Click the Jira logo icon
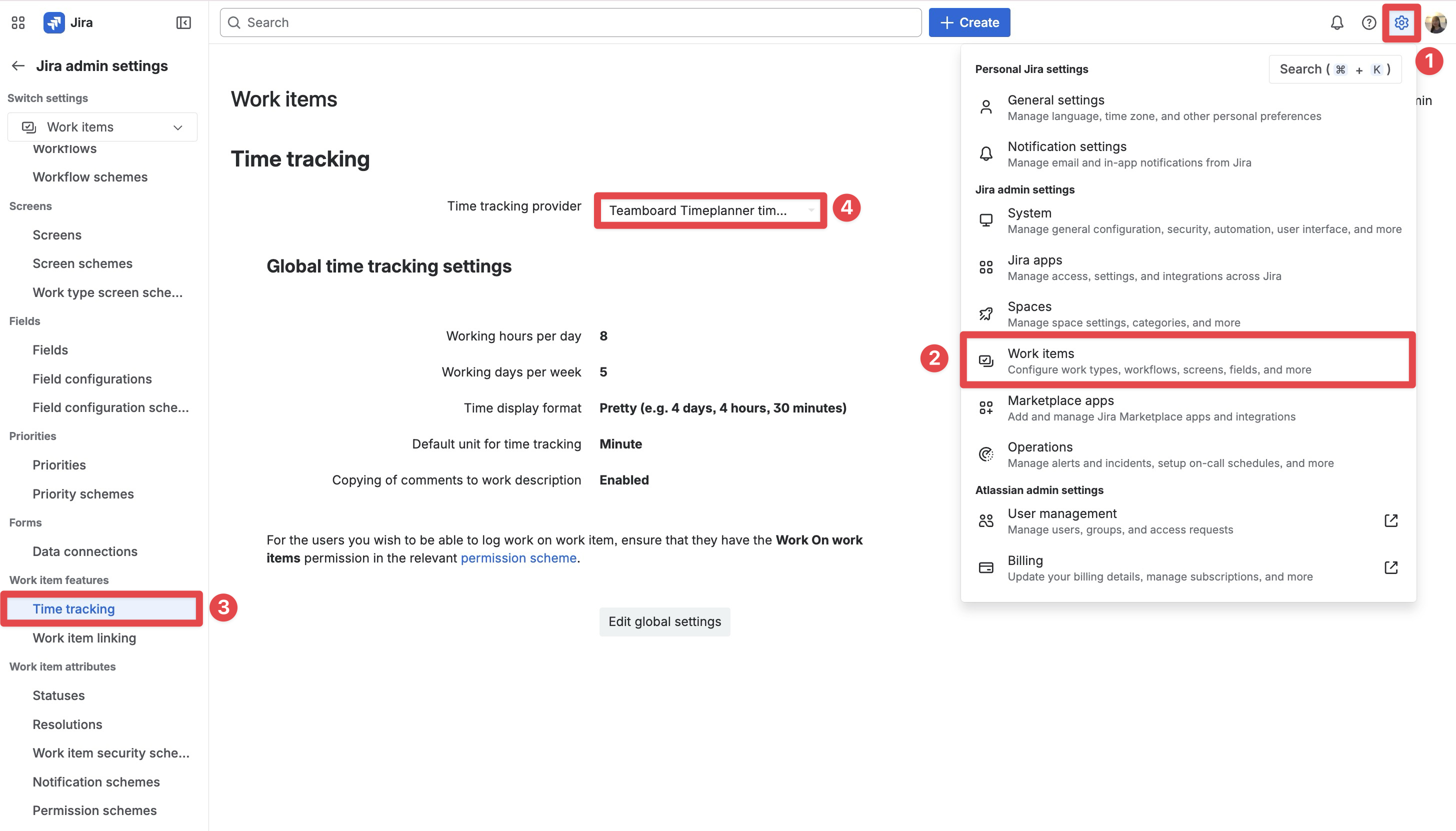This screenshot has height=831, width=1456. (x=54, y=23)
